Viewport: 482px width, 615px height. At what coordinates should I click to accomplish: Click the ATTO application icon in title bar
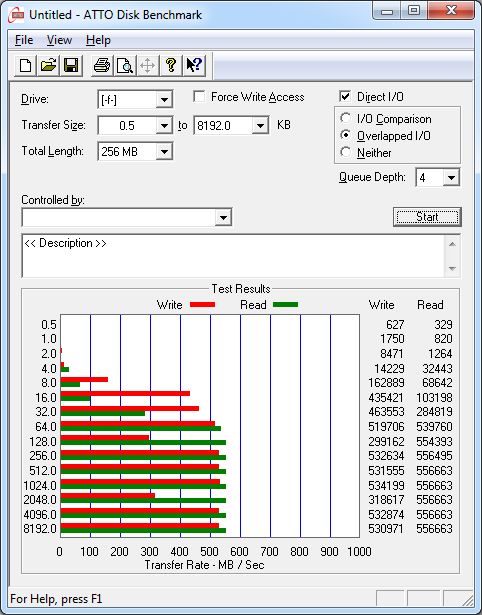pos(16,15)
